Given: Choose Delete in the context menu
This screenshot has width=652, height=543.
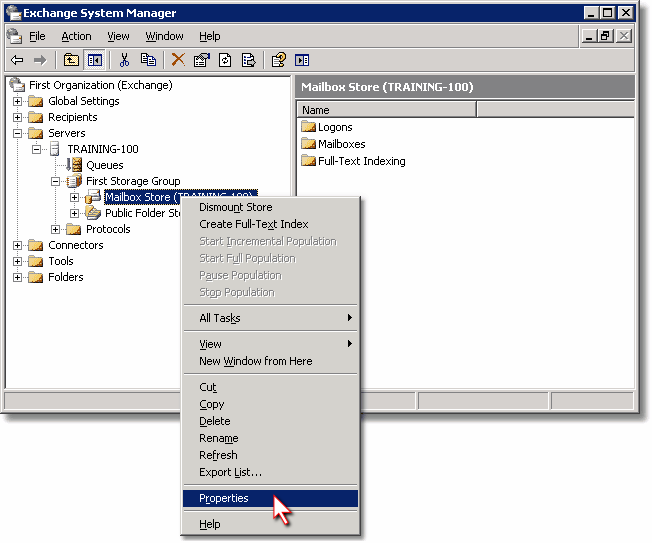Looking at the screenshot, I should (270, 421).
